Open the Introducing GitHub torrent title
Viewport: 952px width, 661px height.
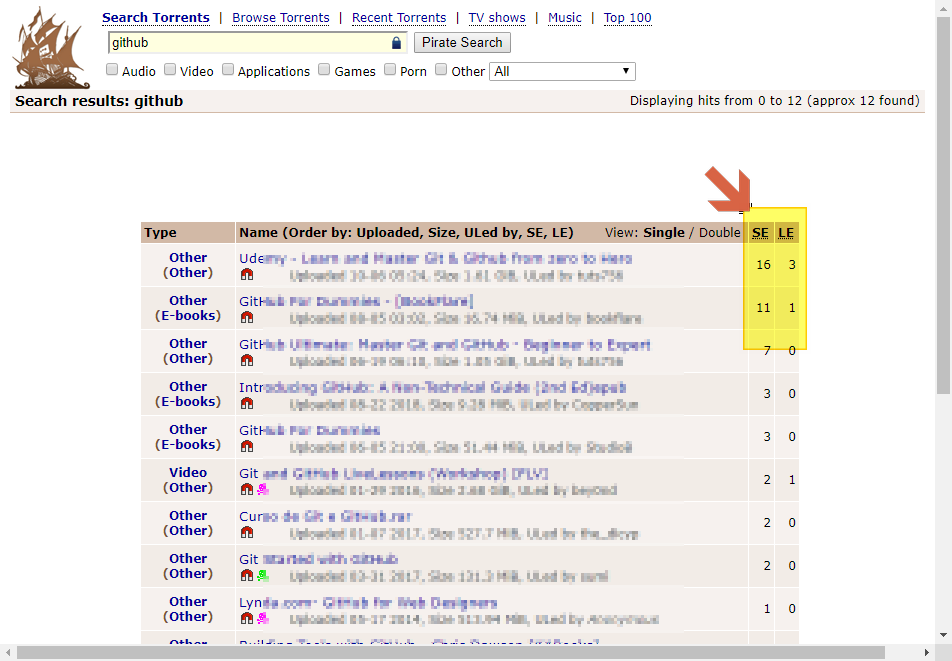(x=432, y=388)
